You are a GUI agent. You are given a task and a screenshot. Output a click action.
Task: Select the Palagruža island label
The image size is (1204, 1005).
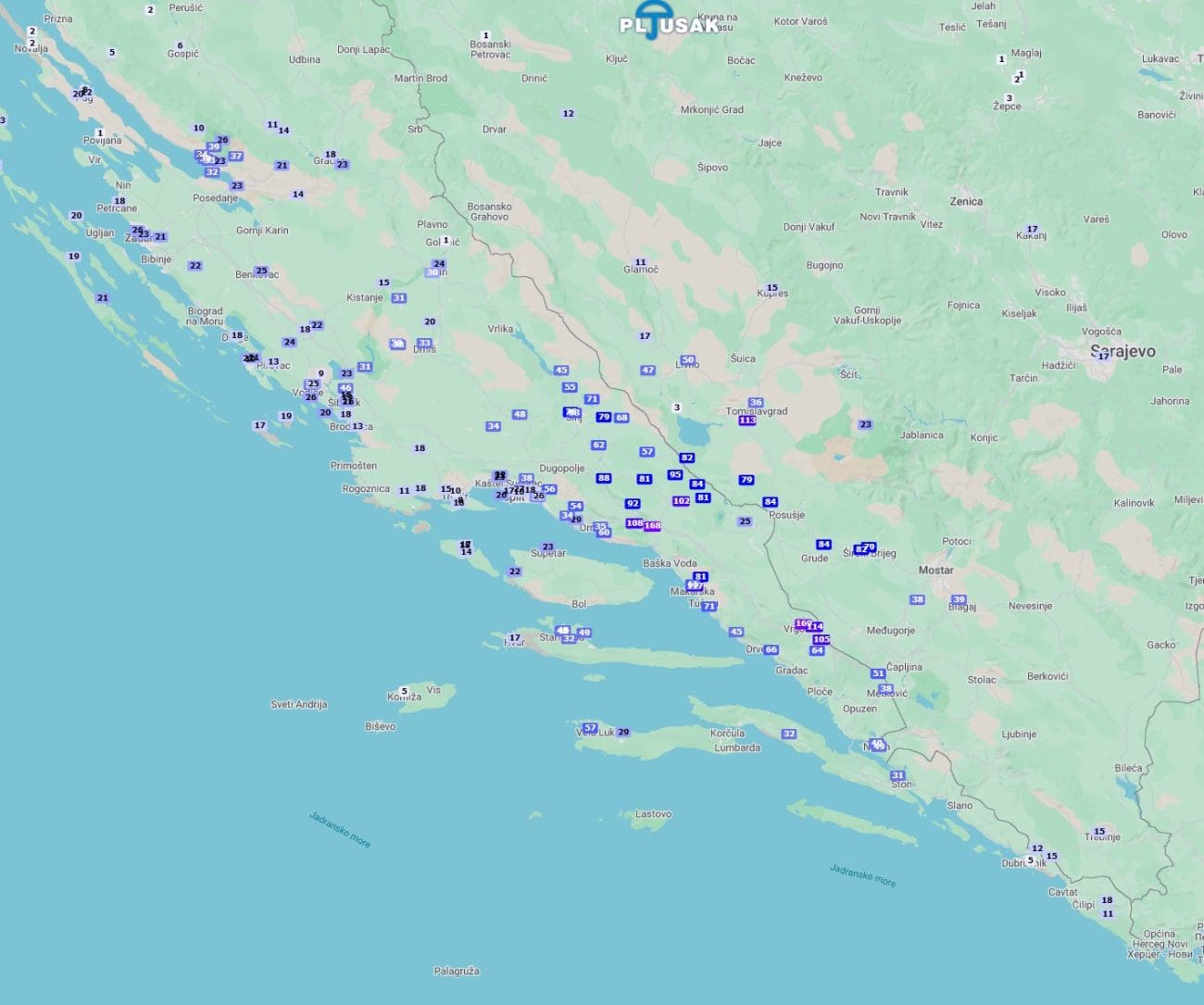tap(457, 972)
